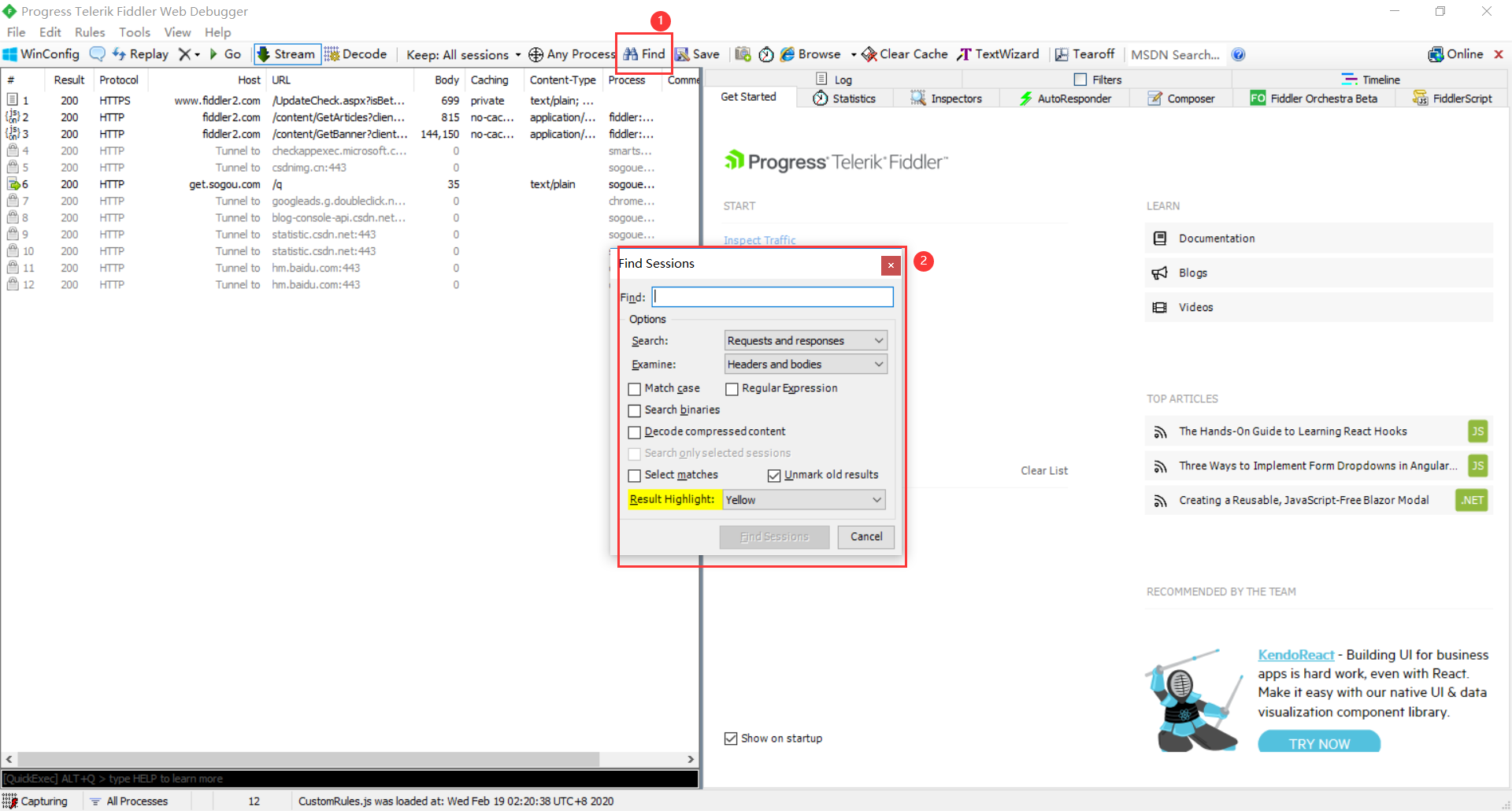Click the TRY NOW button
The height and width of the screenshot is (811, 1512).
point(1319,742)
